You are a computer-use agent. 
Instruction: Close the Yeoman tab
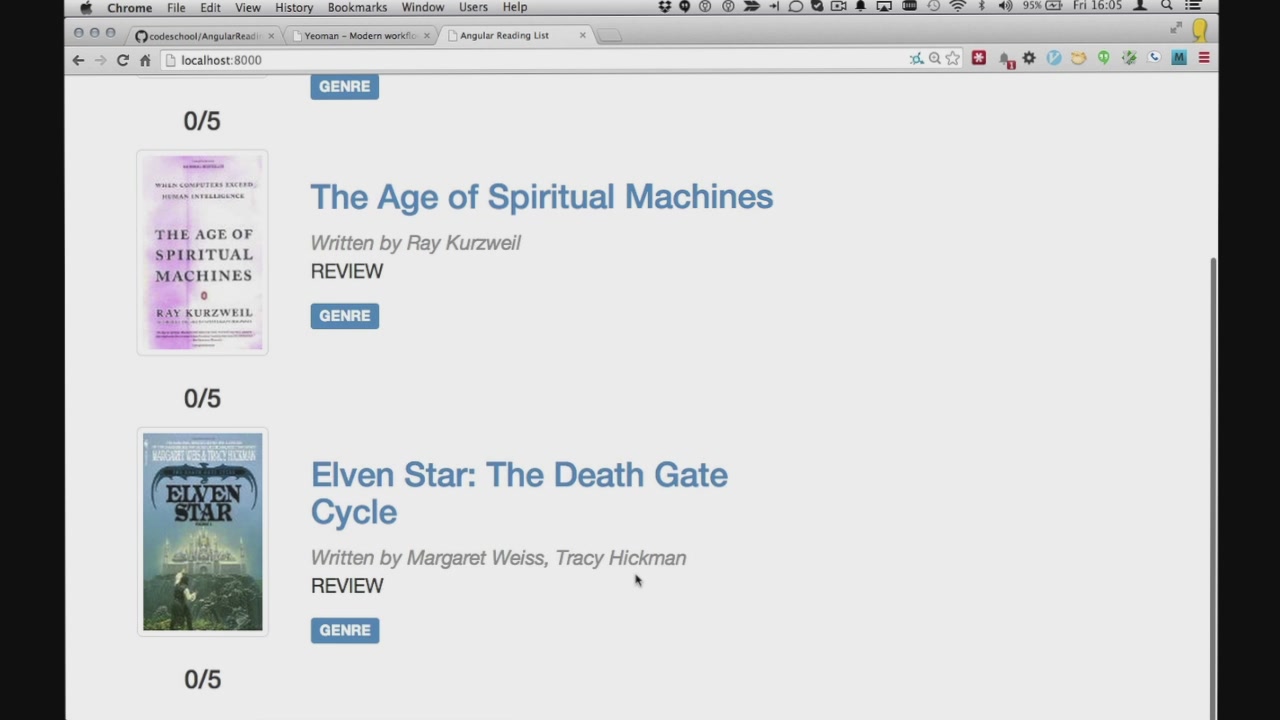coord(427,36)
